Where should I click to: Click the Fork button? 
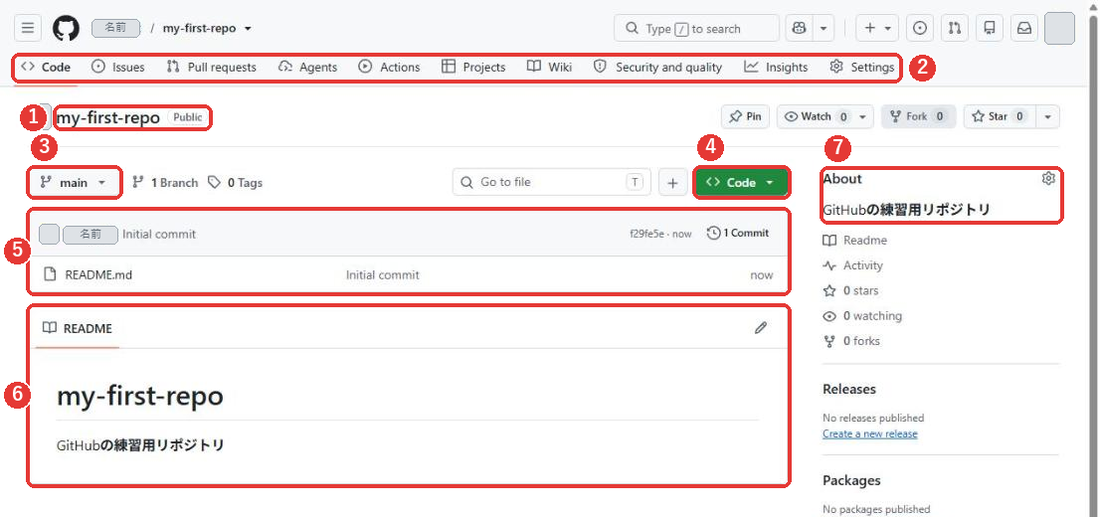click(x=918, y=116)
